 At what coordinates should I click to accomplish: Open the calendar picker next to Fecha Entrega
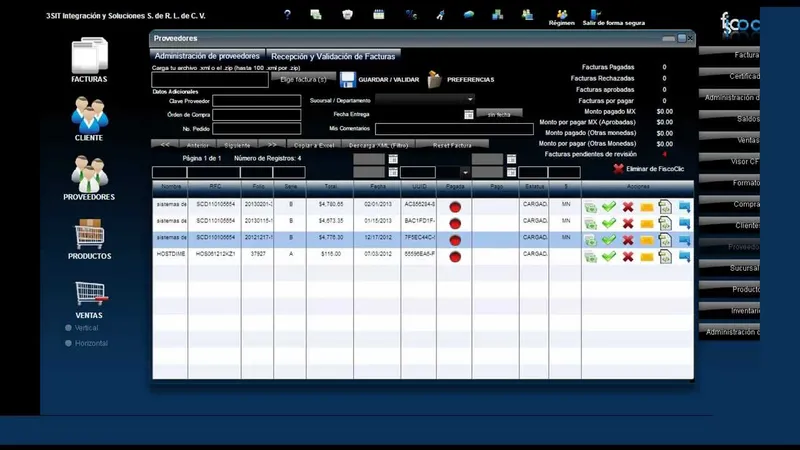coord(468,115)
